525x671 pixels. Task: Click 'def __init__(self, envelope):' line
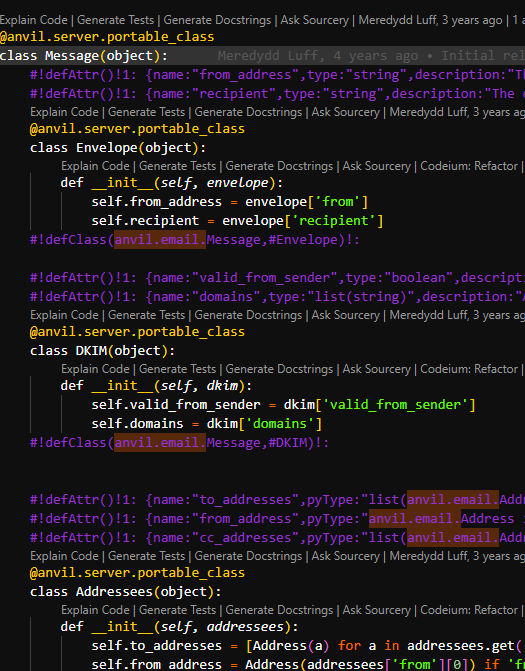172,183
